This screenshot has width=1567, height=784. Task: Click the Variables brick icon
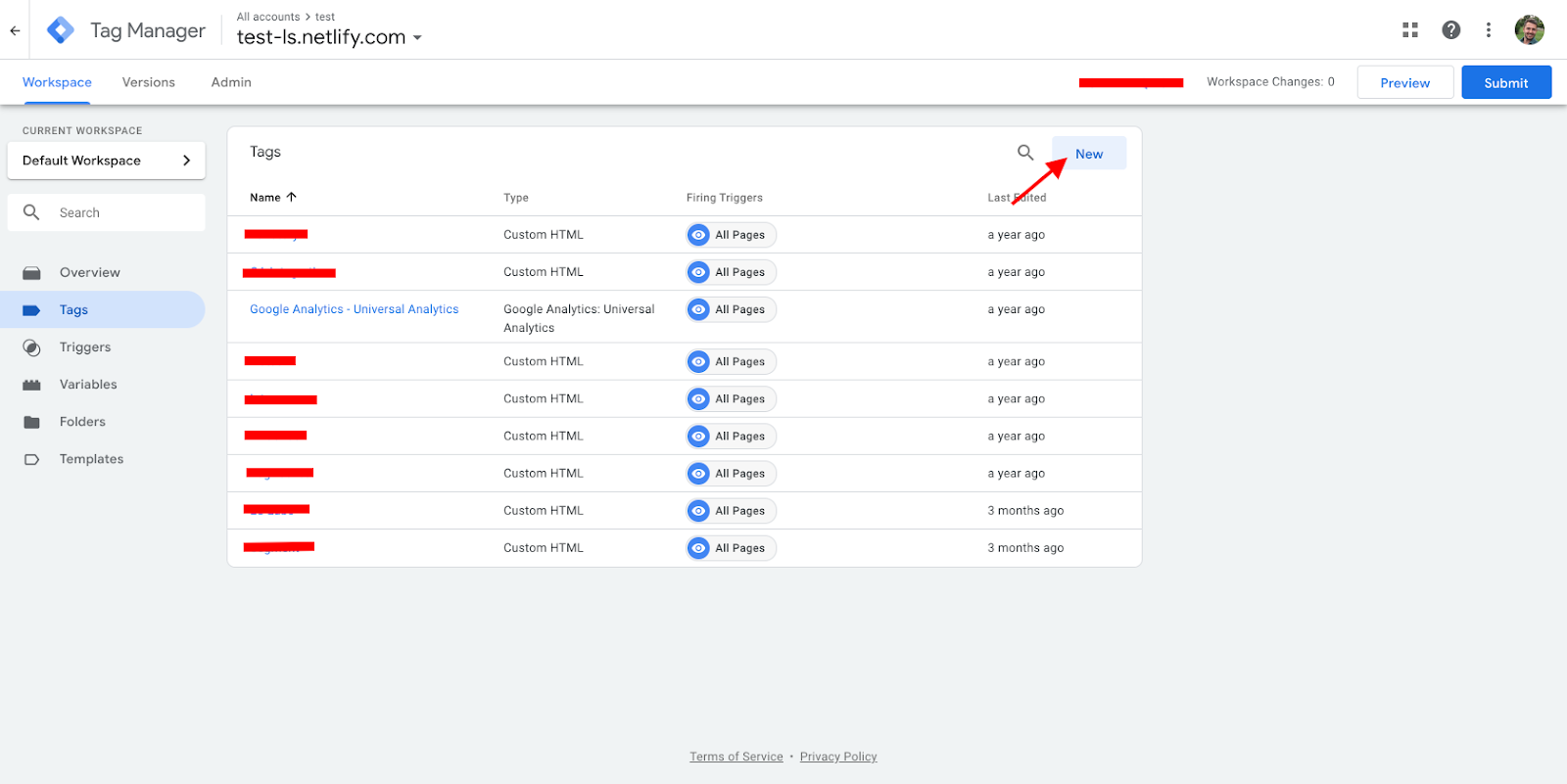[31, 385]
